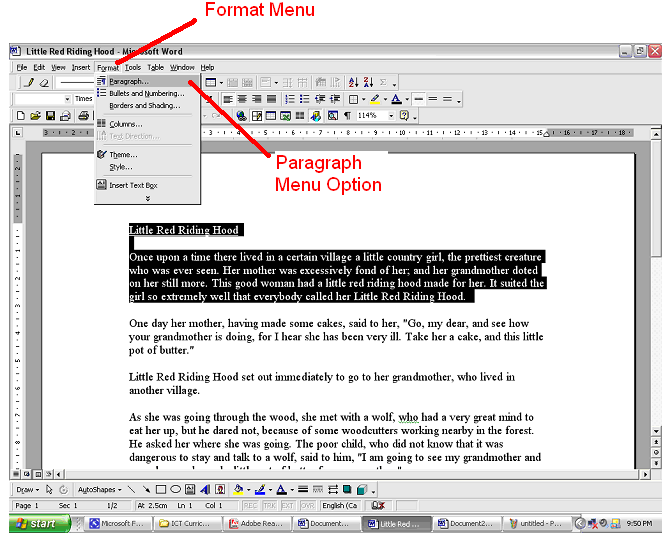This screenshot has height=539, width=668.
Task: Click the Tables and Borders icon
Action: click(x=256, y=115)
